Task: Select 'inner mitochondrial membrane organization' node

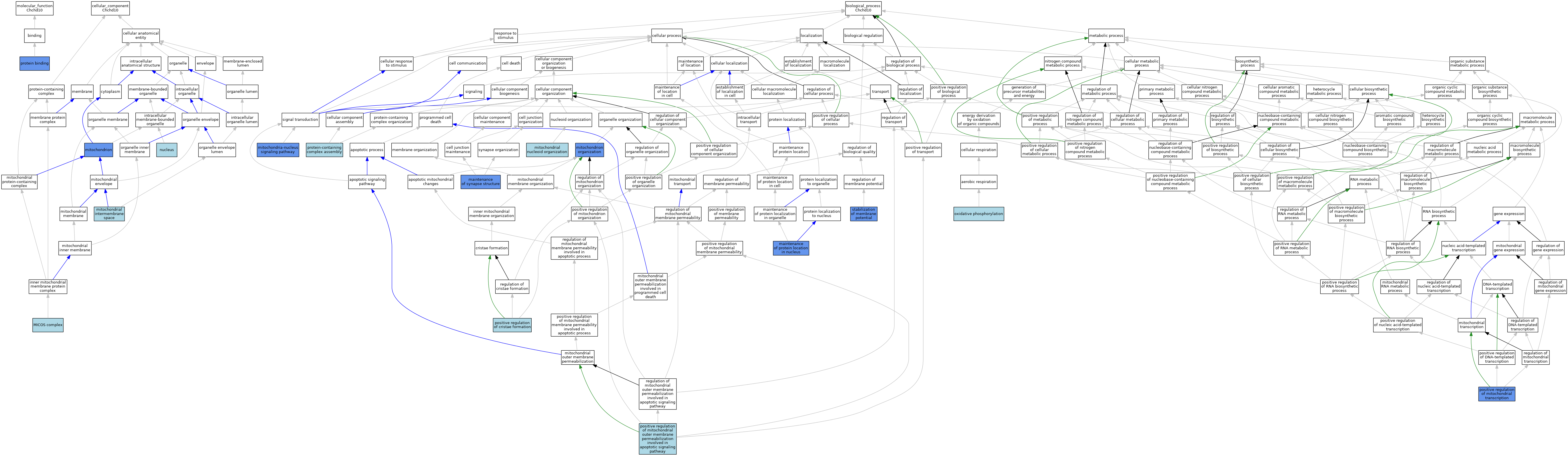Action: [x=492, y=214]
